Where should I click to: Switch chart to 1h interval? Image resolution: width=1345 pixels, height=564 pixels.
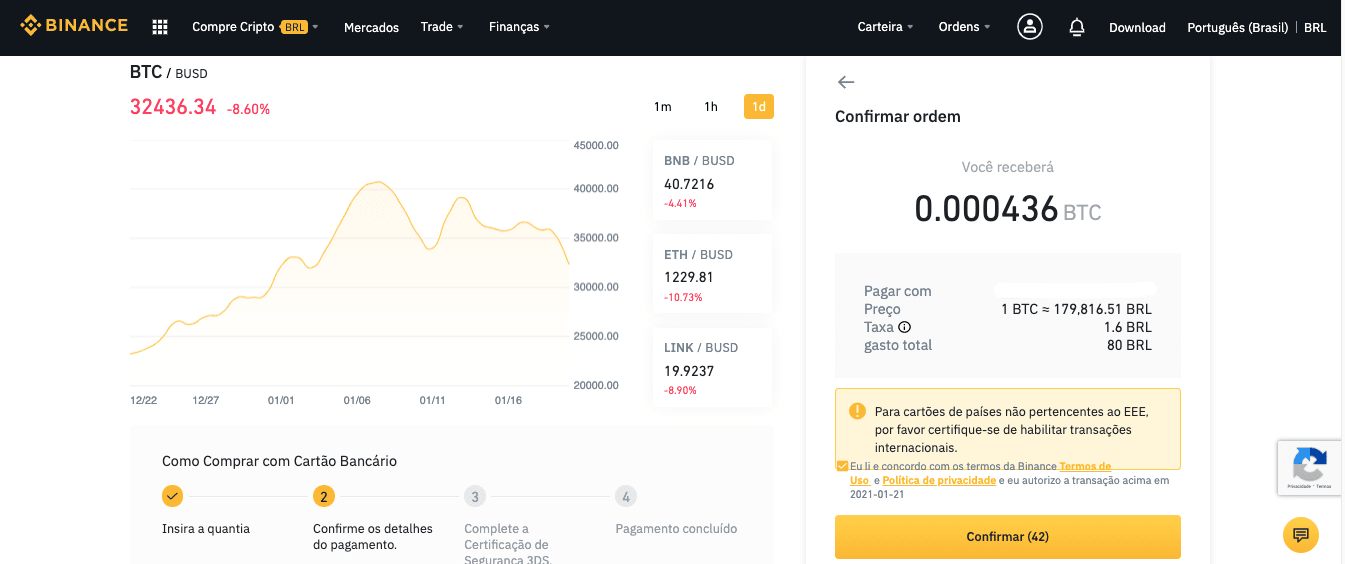711,107
